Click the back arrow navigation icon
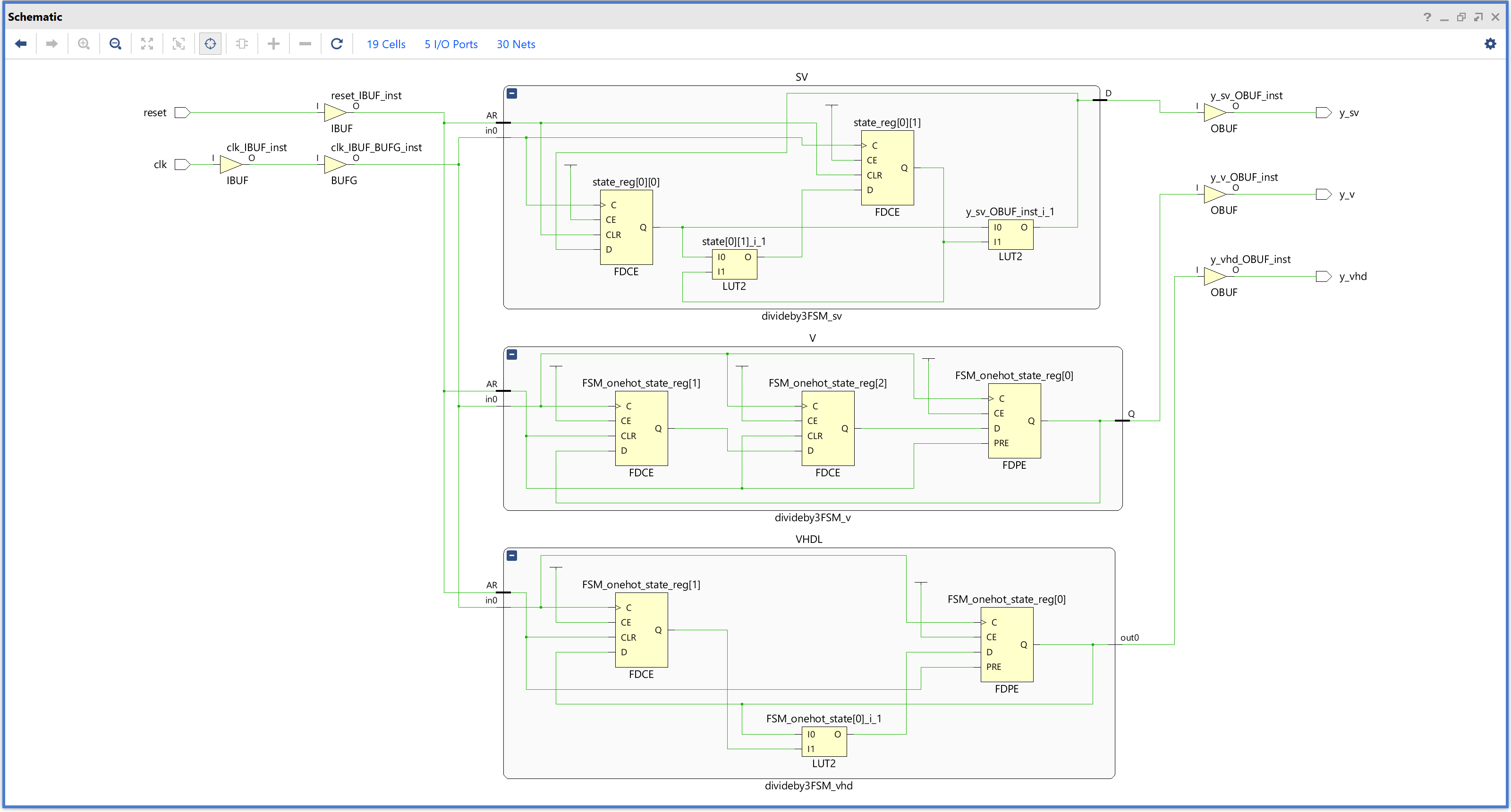 (21, 44)
